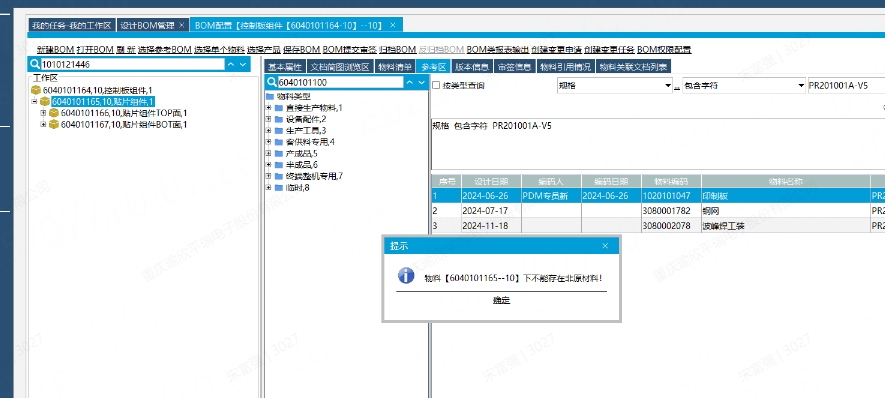Click the folder icon of 直接生产物料,1
This screenshot has width=885, height=398.
tap(279, 108)
